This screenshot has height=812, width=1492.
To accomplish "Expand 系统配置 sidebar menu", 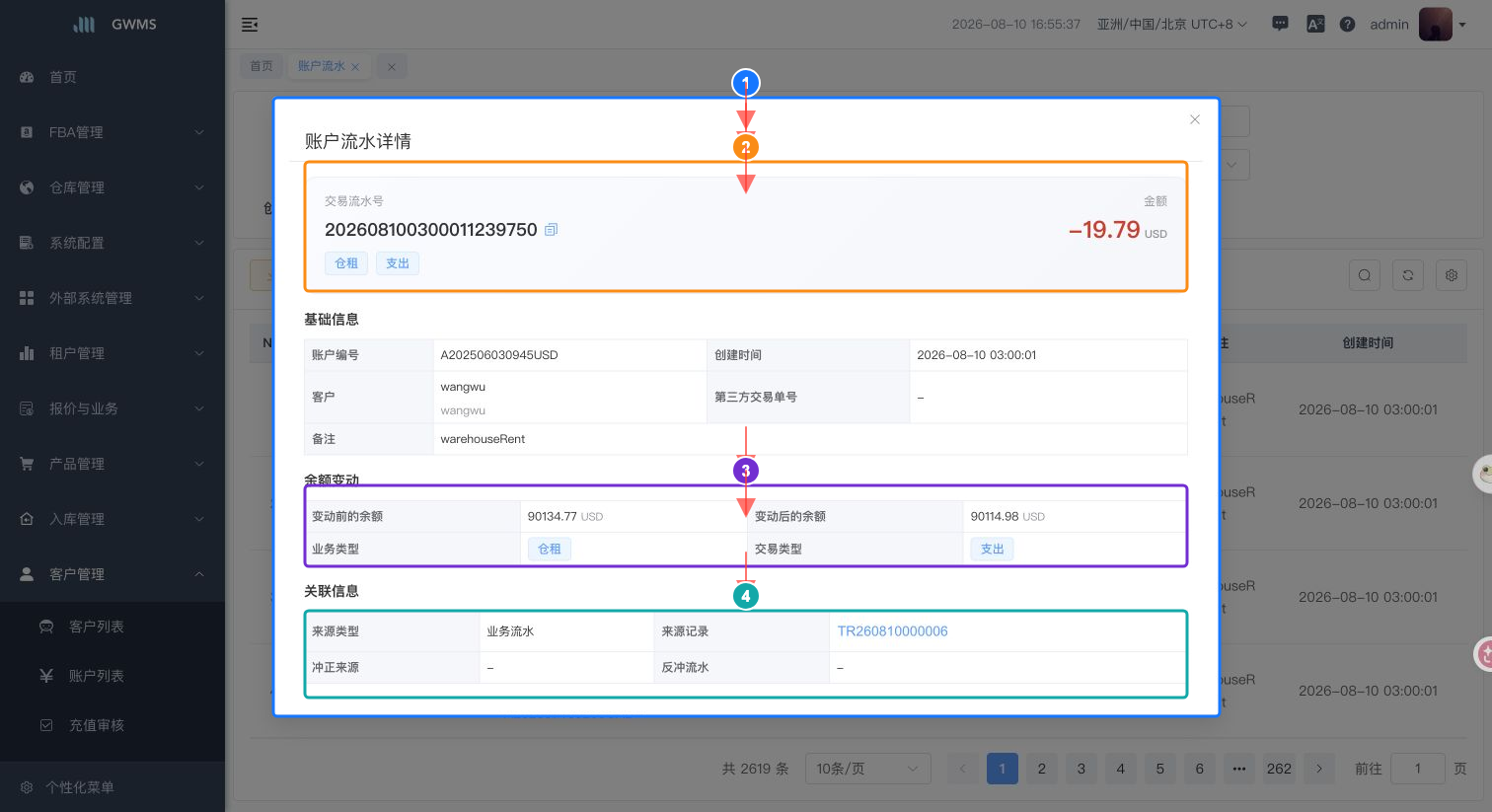I will click(x=112, y=243).
